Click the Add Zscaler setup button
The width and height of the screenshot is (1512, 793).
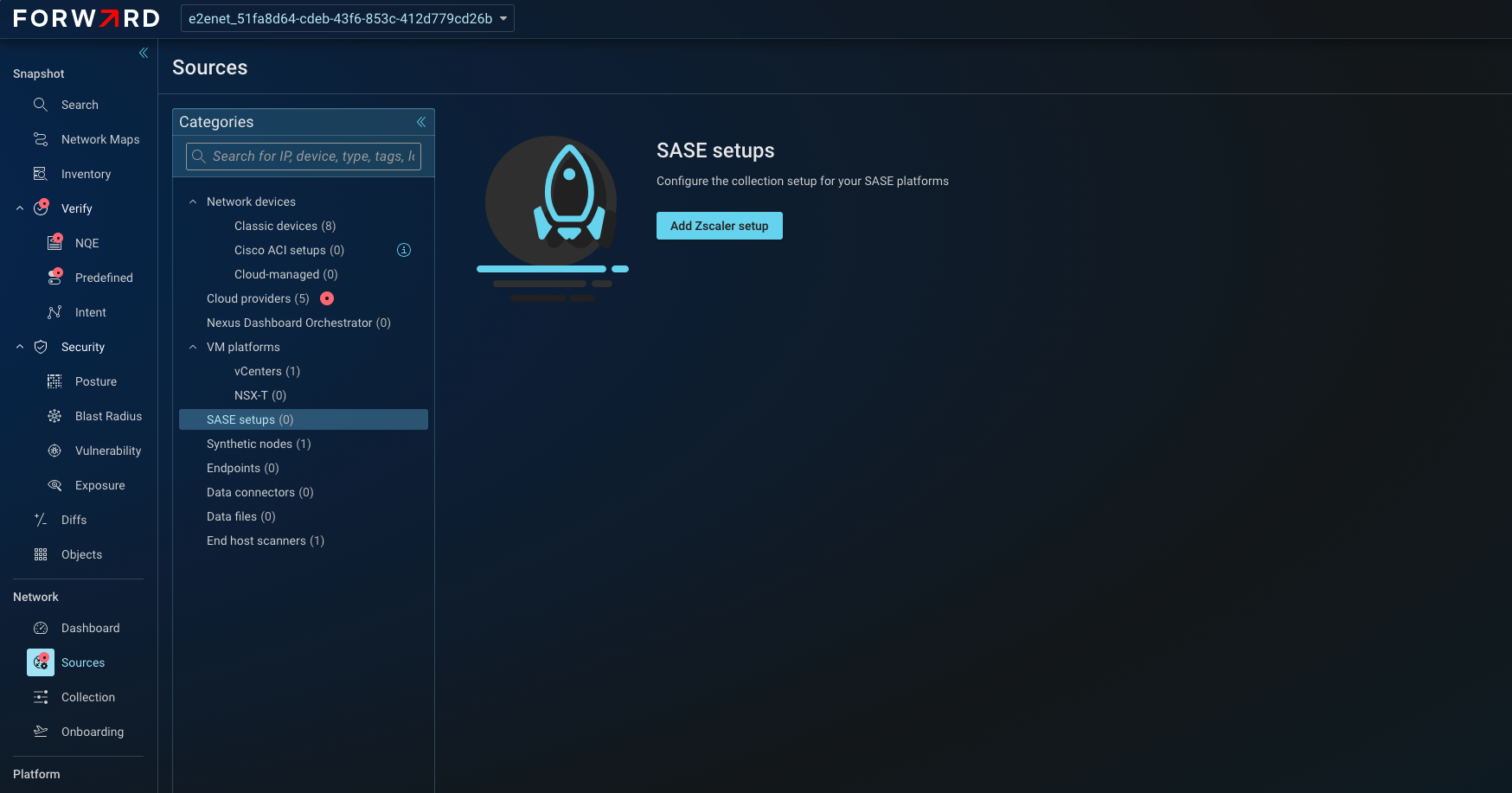point(719,226)
